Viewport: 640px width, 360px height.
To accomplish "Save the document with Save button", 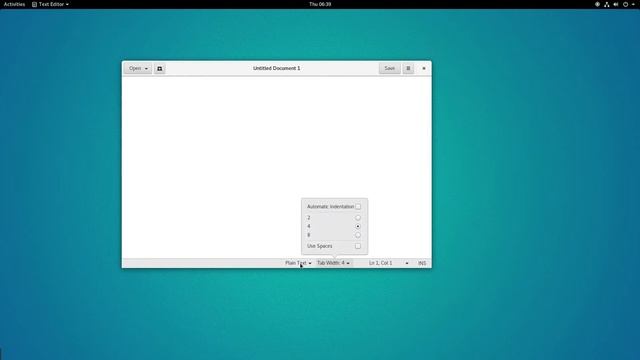I will tap(389, 69).
